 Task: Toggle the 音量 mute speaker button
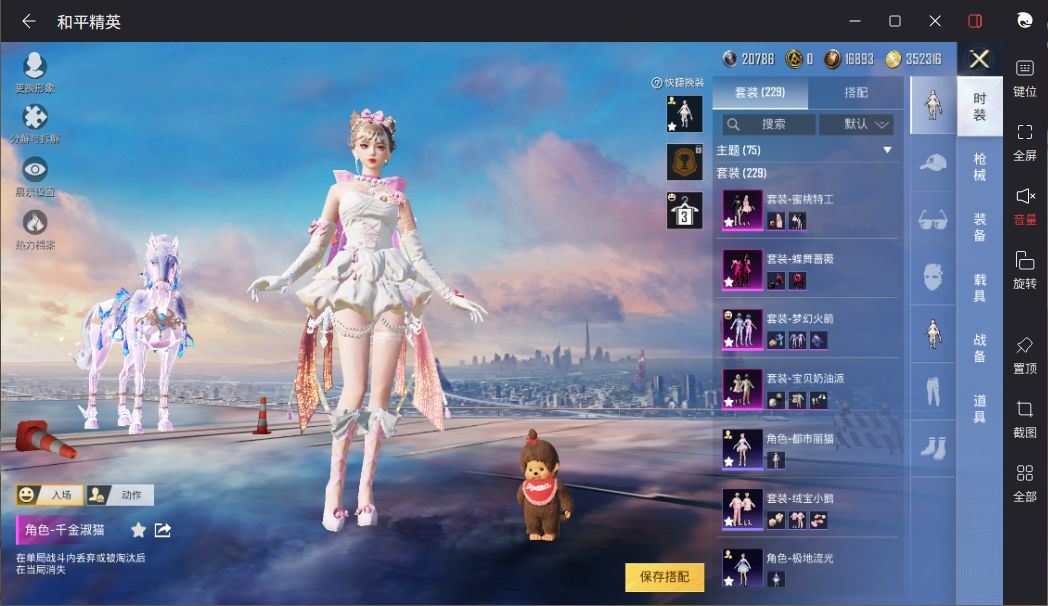click(x=1025, y=206)
